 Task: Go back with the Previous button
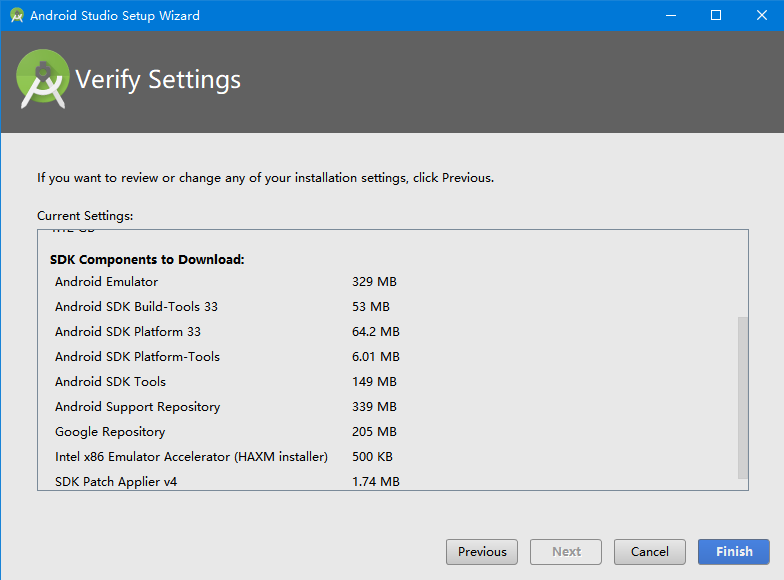click(x=482, y=552)
